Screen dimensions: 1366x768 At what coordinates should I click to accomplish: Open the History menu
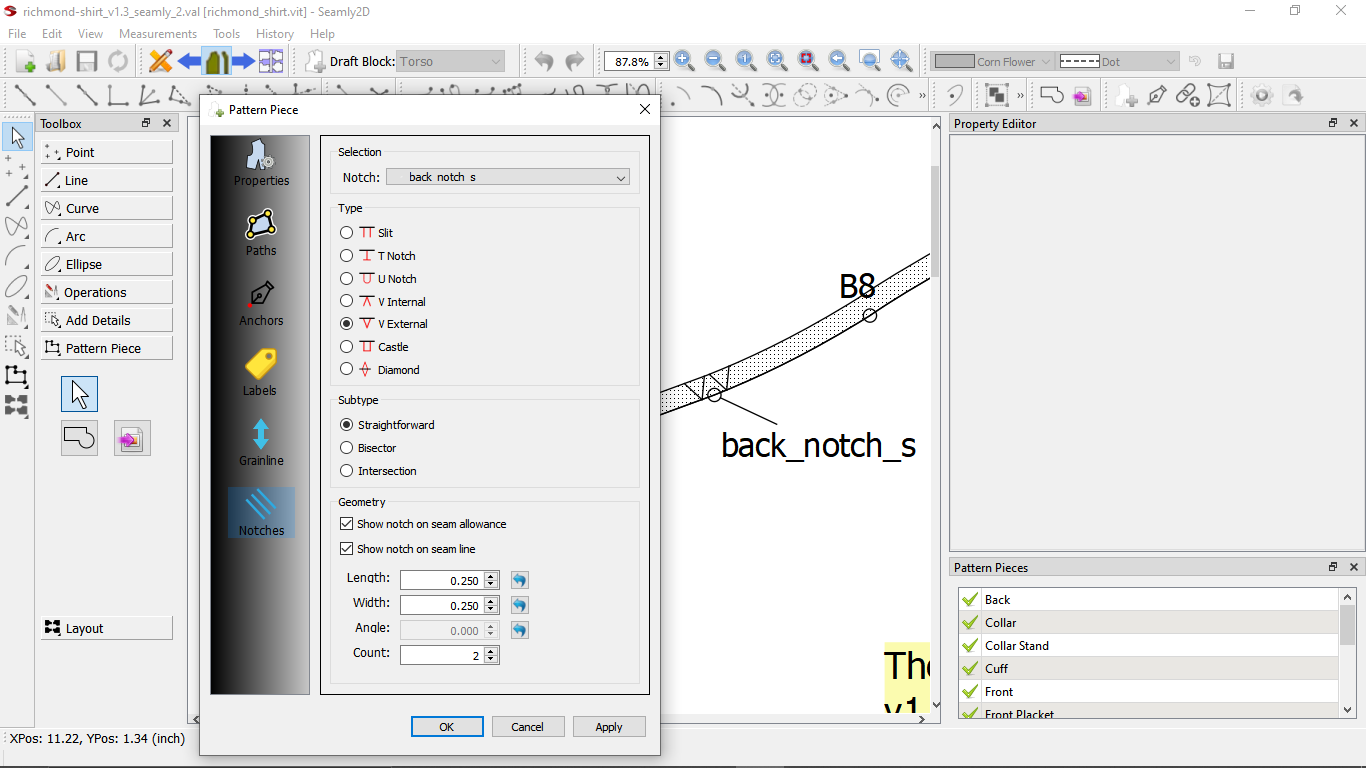click(274, 34)
